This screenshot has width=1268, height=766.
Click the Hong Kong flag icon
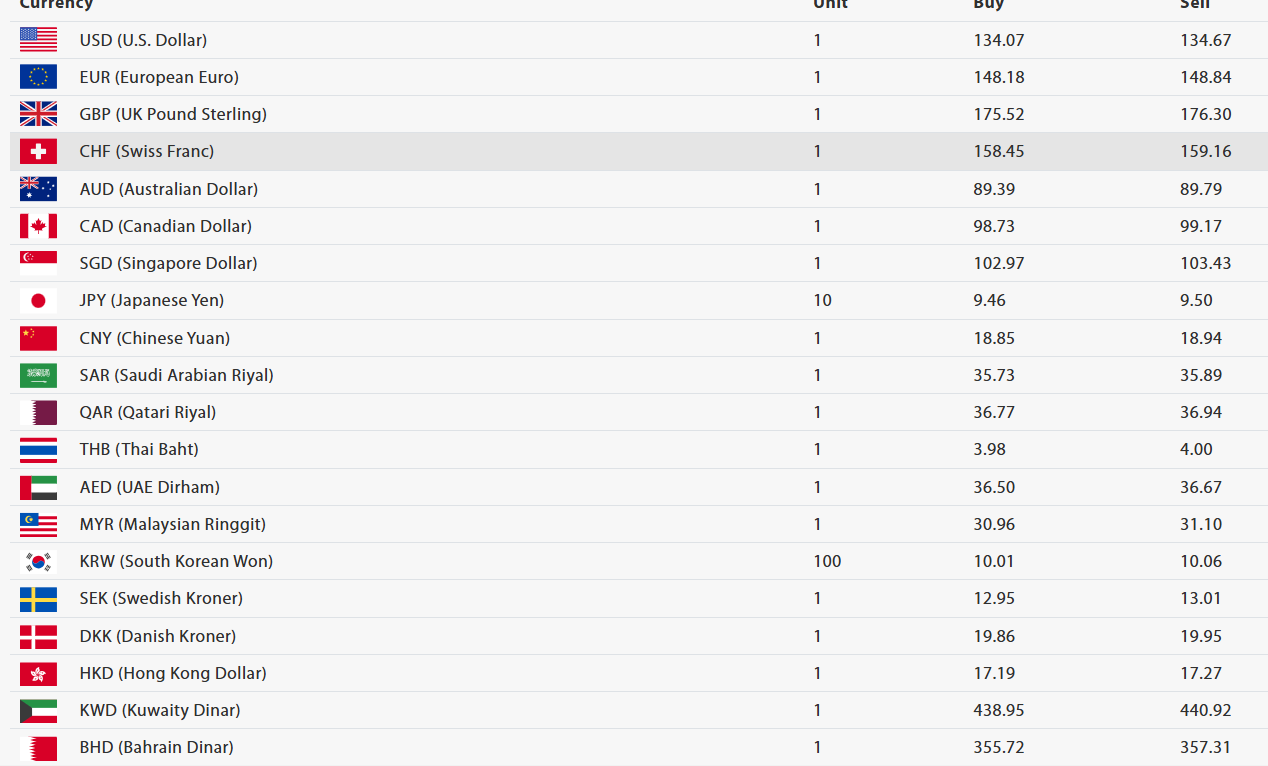pyautogui.click(x=38, y=673)
